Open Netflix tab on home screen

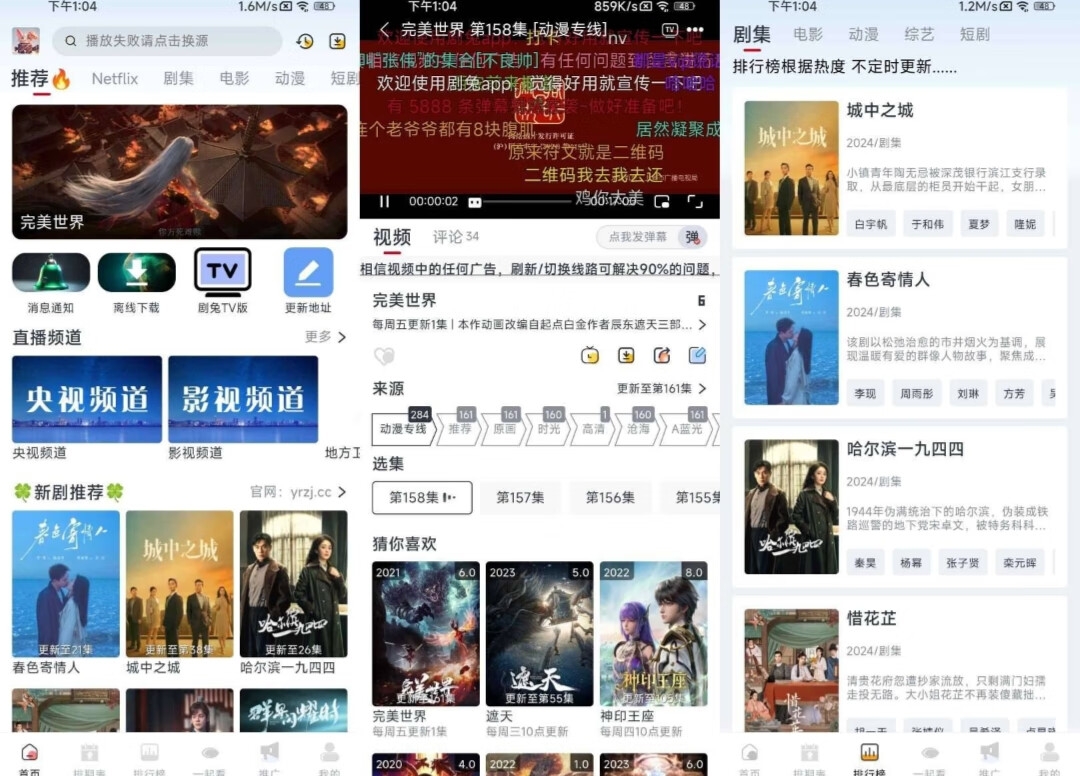click(114, 78)
